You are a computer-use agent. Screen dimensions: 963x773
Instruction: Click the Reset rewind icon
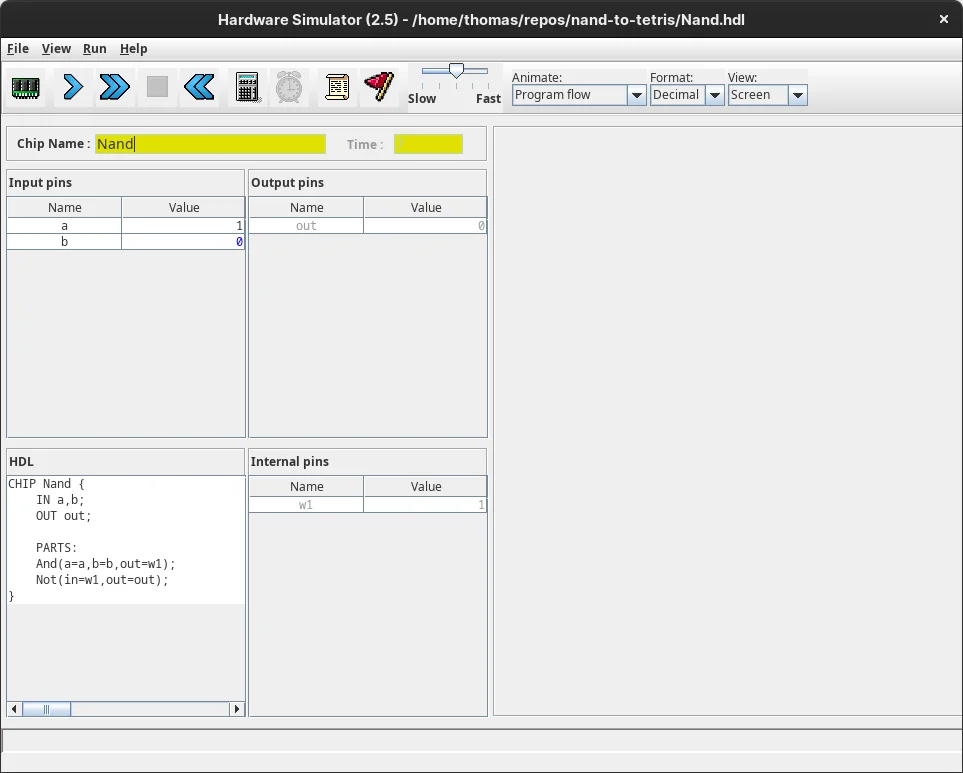[199, 87]
